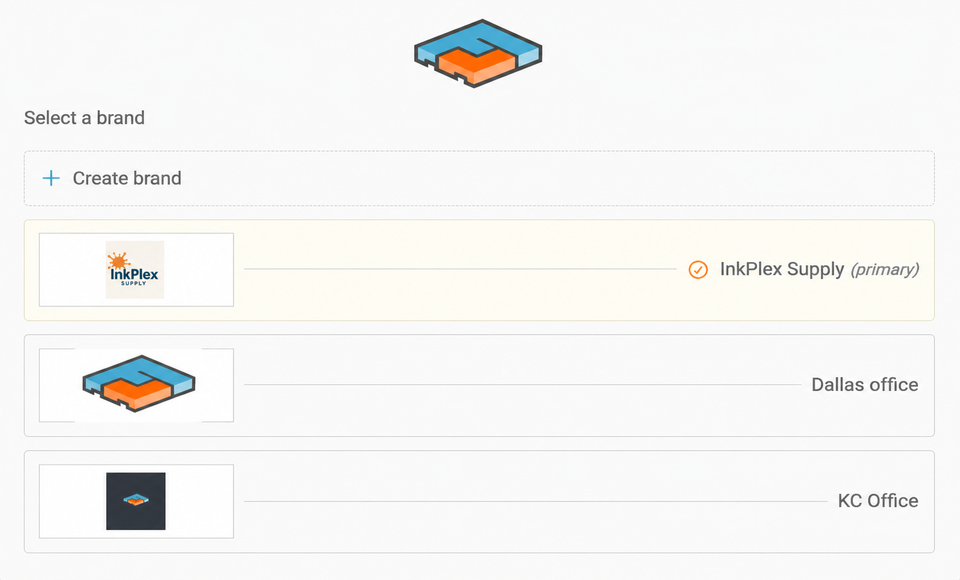The width and height of the screenshot is (960, 580).
Task: Choose the KC Office brand name
Action: (x=878, y=501)
